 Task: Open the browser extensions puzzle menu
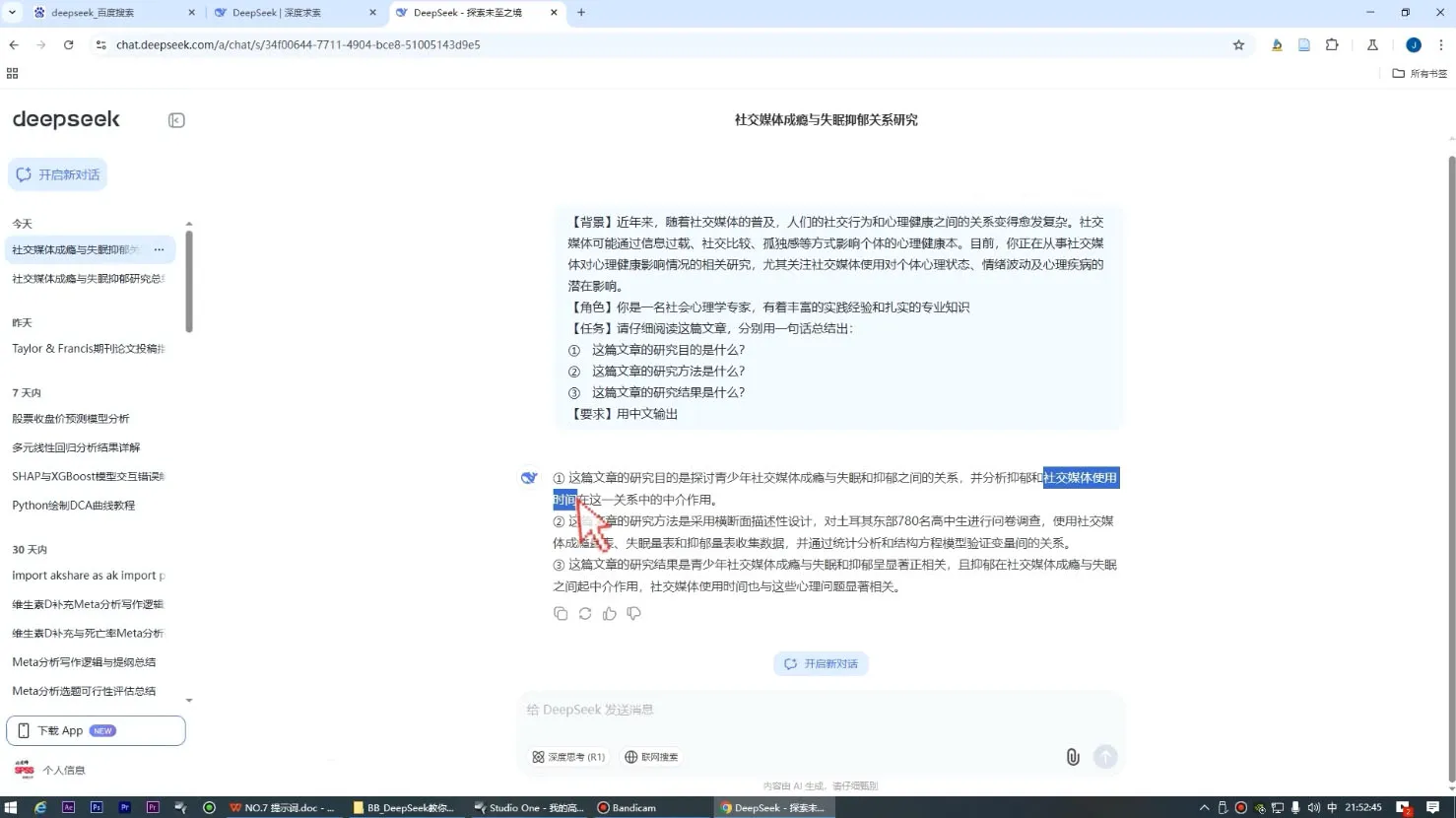tap(1332, 44)
